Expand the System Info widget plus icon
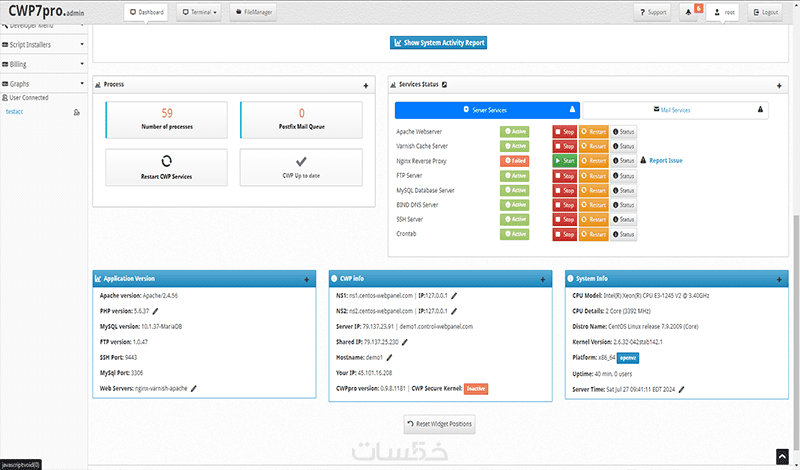The width and height of the screenshot is (800, 470). (779, 280)
